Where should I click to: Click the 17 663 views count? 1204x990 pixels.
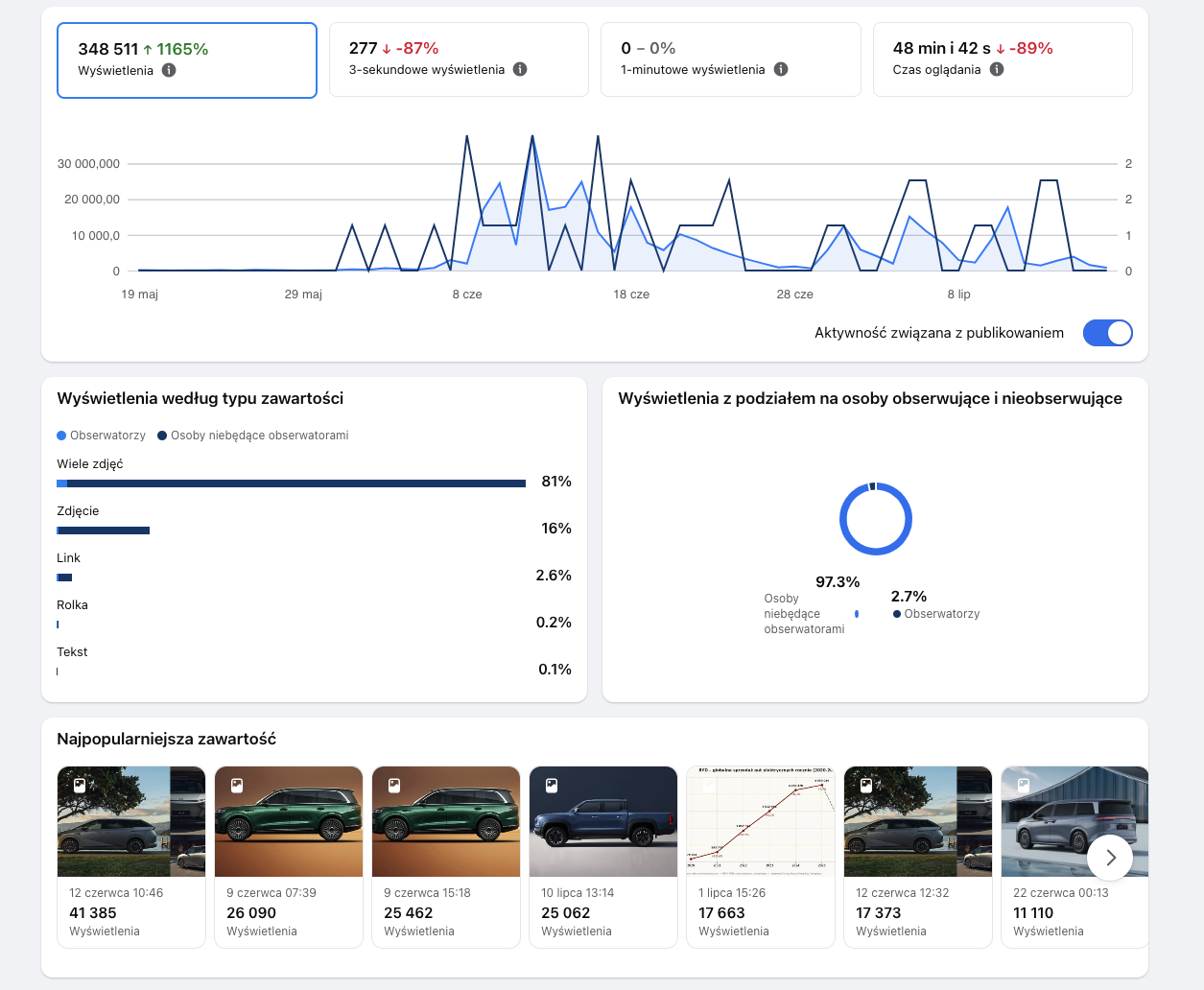(722, 913)
